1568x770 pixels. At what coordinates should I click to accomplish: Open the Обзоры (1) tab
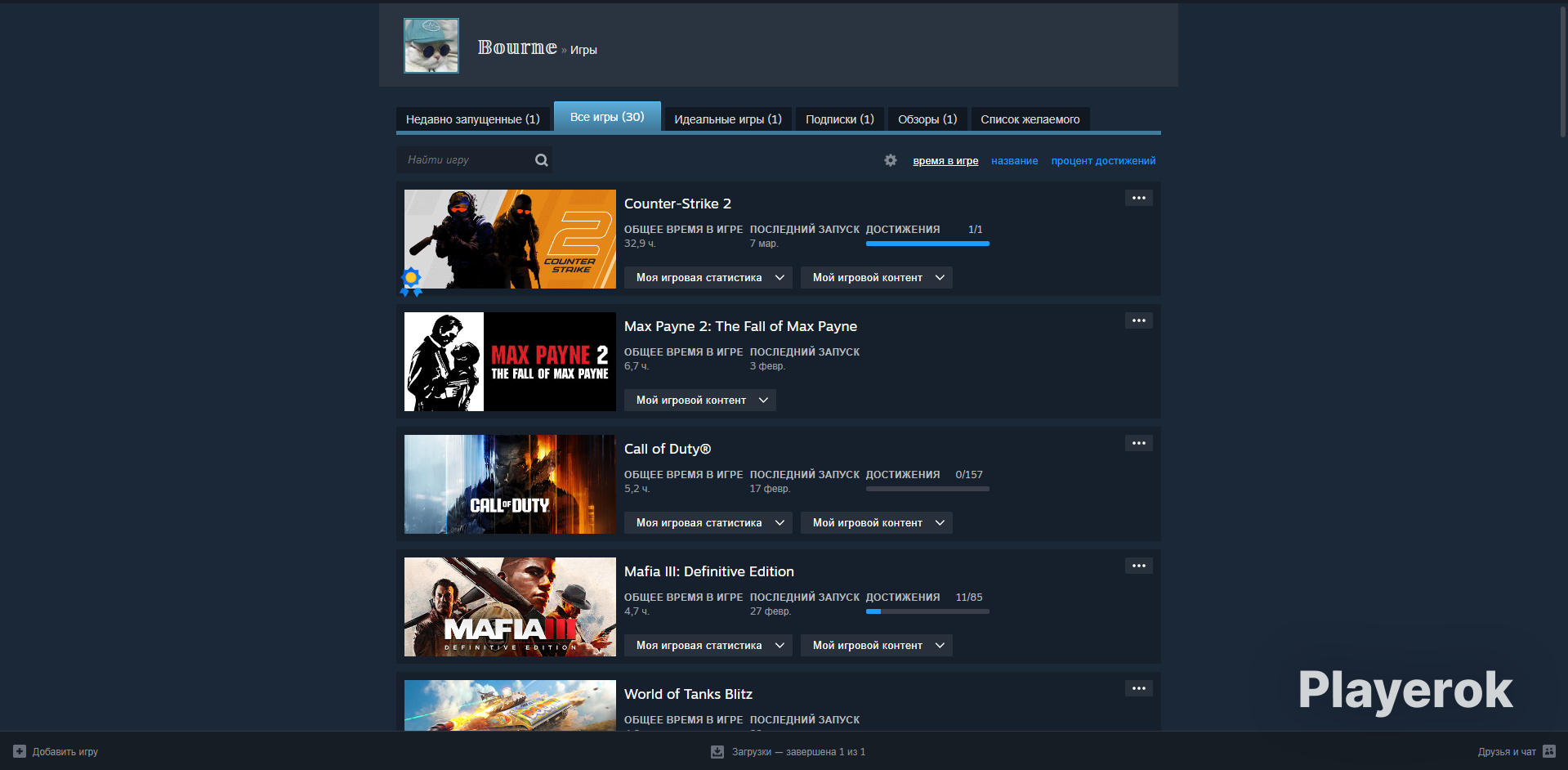tap(927, 119)
